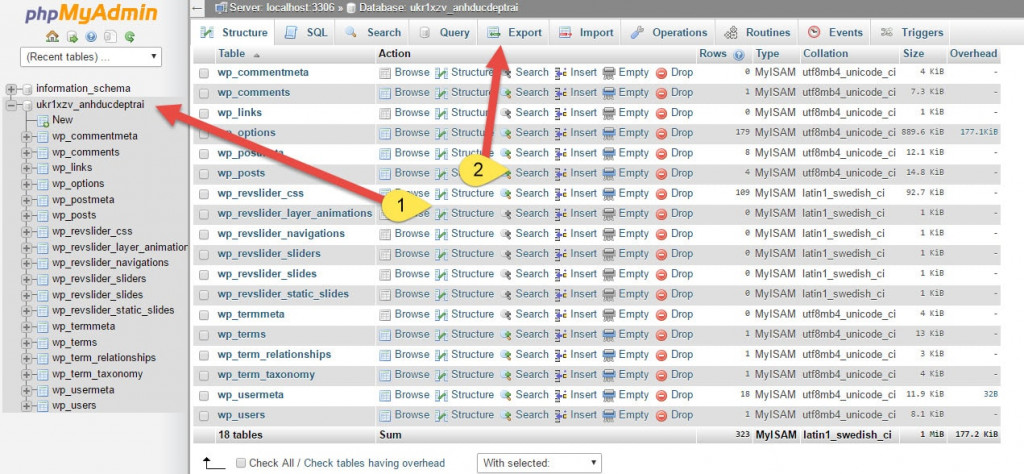Viewport: 1024px width, 474px height.
Task: Enable the Check All checkbox
Action: pyautogui.click(x=240, y=464)
